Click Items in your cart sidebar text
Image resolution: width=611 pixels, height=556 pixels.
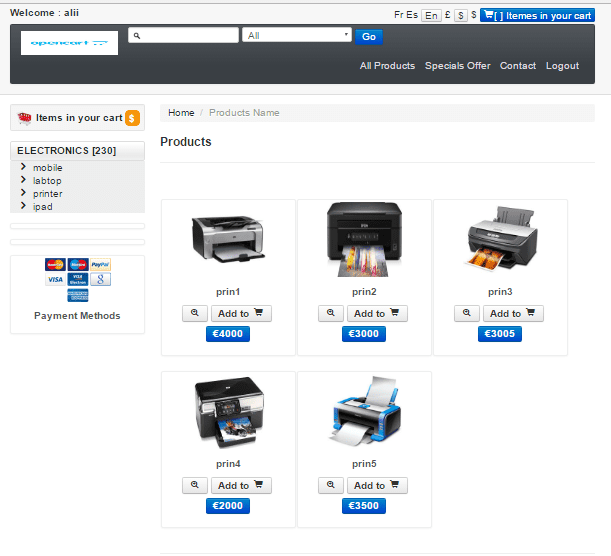coord(79,118)
